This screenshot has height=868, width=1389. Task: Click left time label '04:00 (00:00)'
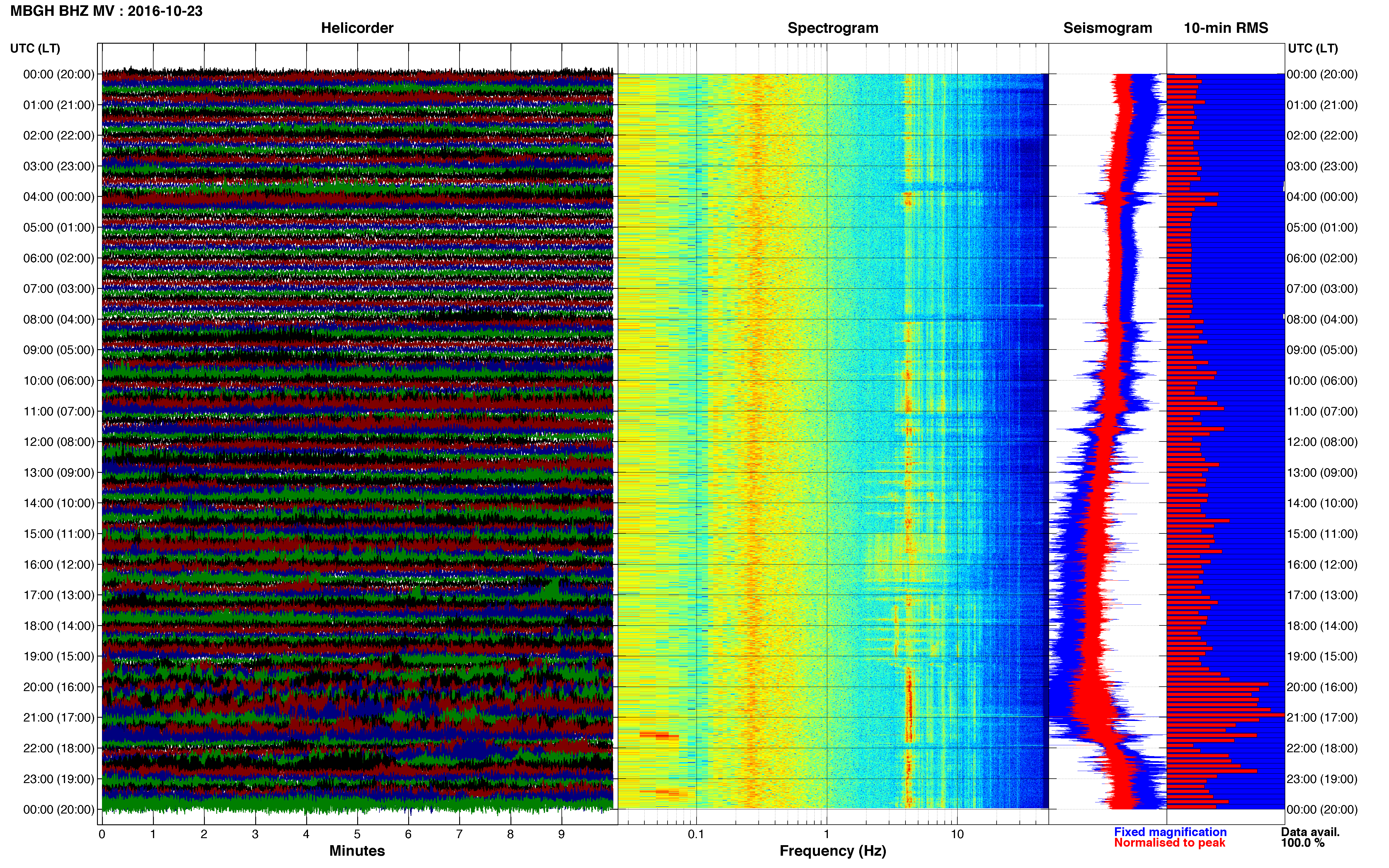[59, 197]
